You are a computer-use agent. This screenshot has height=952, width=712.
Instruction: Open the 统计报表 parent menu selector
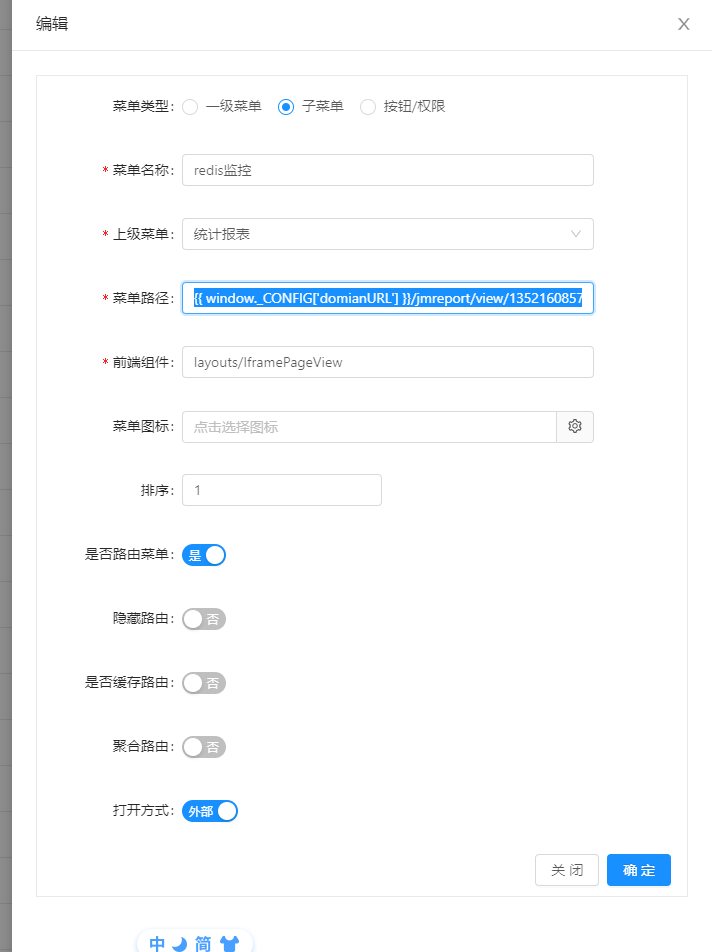388,234
